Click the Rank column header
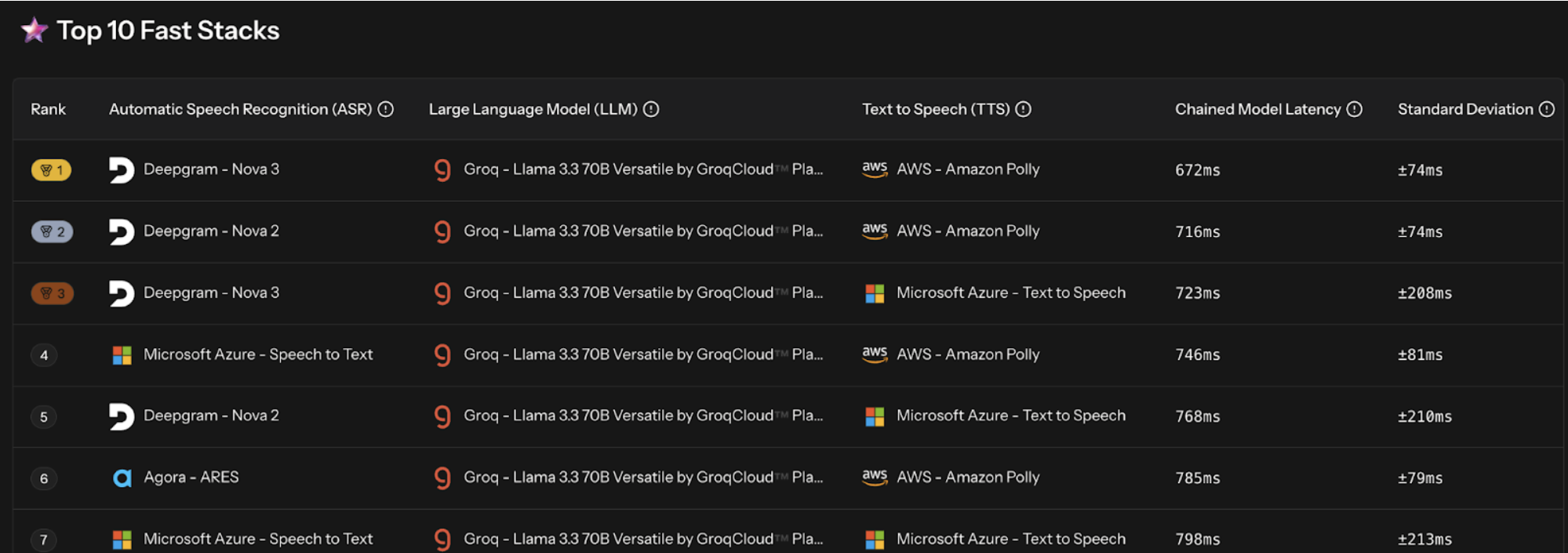Screen dimensions: 1568x553 pos(48,109)
